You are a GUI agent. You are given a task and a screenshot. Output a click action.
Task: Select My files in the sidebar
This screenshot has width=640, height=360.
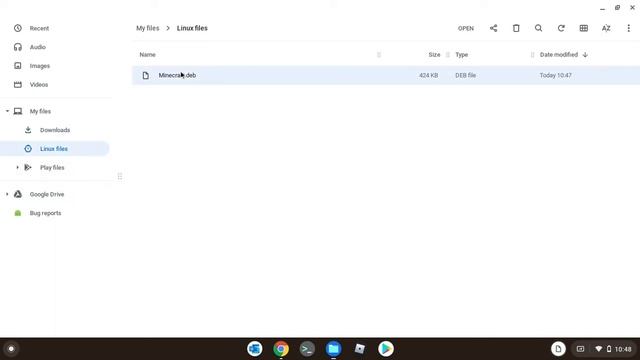[40, 111]
